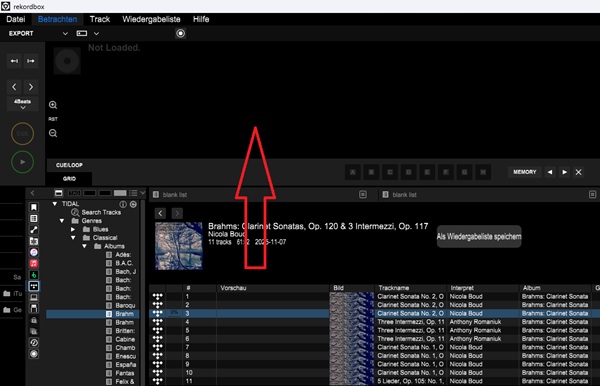The width and height of the screenshot is (600, 386).
Task: Click the TIDAL logout icon beside info
Action: click(x=133, y=204)
